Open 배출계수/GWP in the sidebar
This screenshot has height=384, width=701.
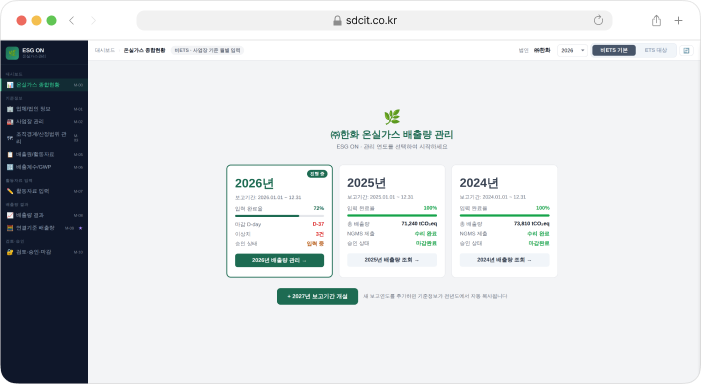click(44, 167)
